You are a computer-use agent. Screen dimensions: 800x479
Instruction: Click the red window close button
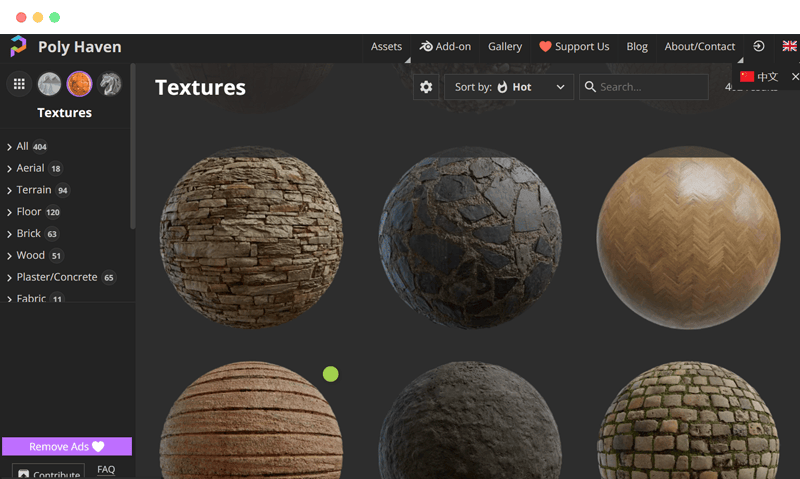pos(21,17)
